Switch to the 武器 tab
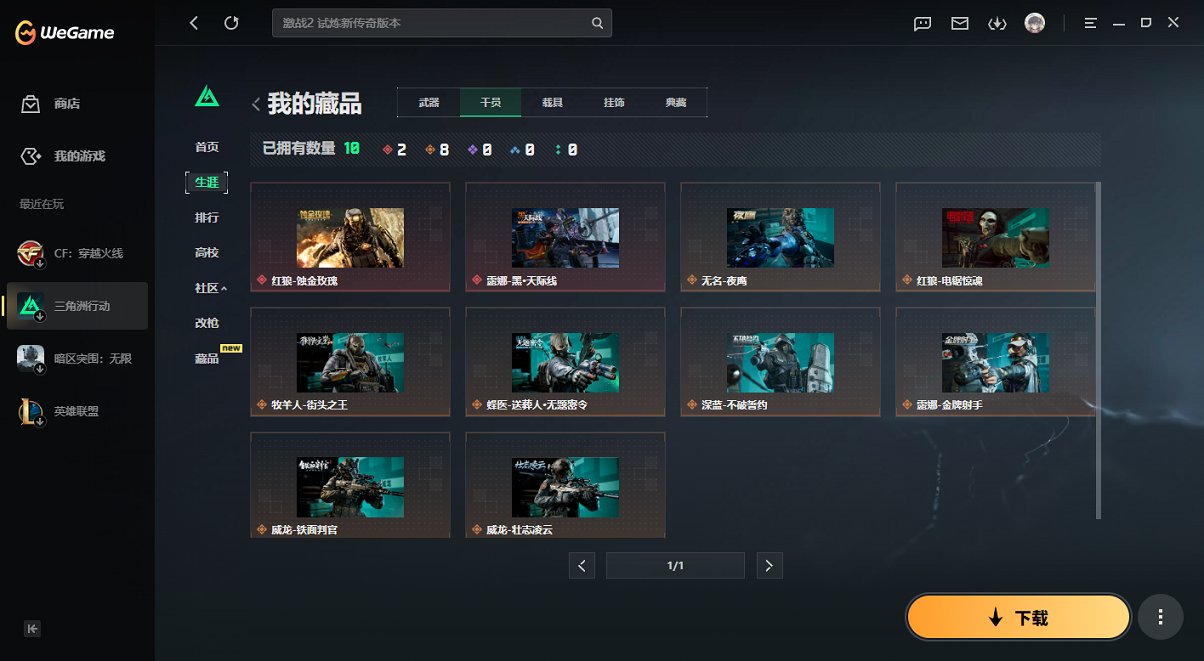Image resolution: width=1204 pixels, height=661 pixels. tap(428, 102)
